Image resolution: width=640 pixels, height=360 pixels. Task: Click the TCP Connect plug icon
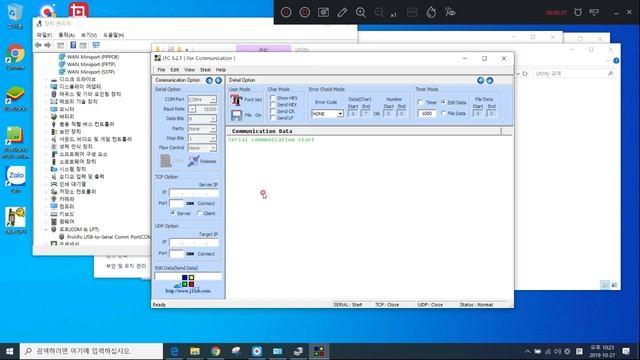click(190, 203)
